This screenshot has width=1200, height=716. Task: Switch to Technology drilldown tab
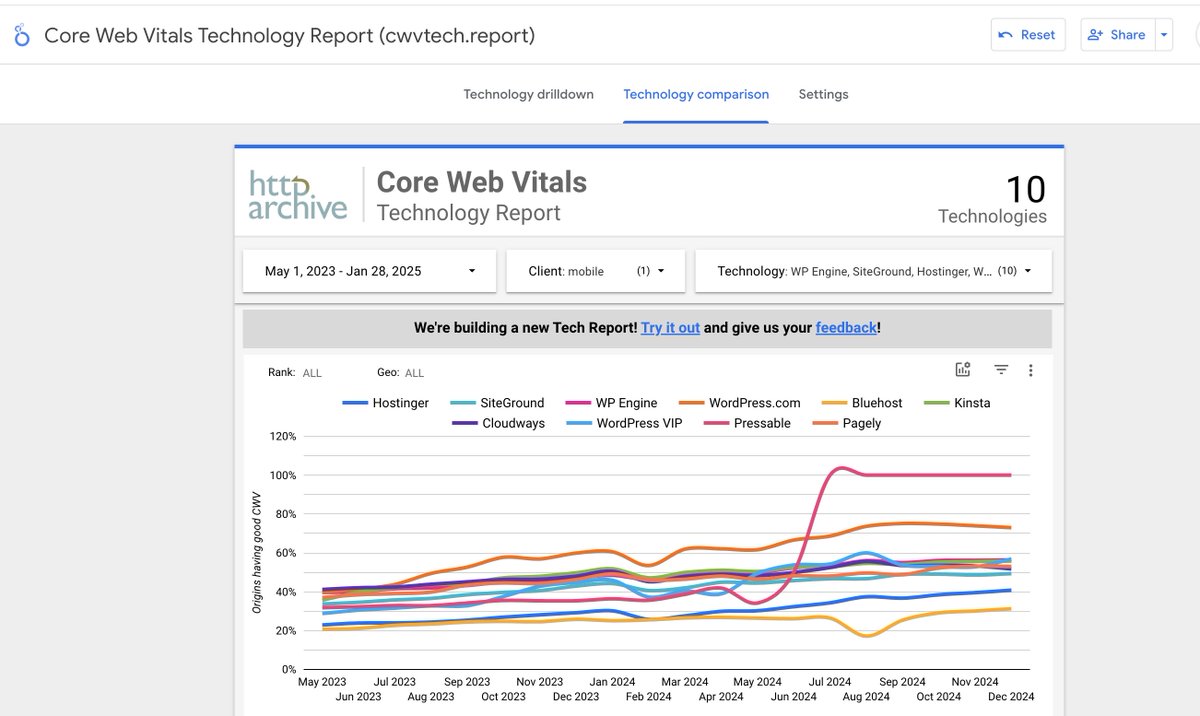tap(528, 94)
